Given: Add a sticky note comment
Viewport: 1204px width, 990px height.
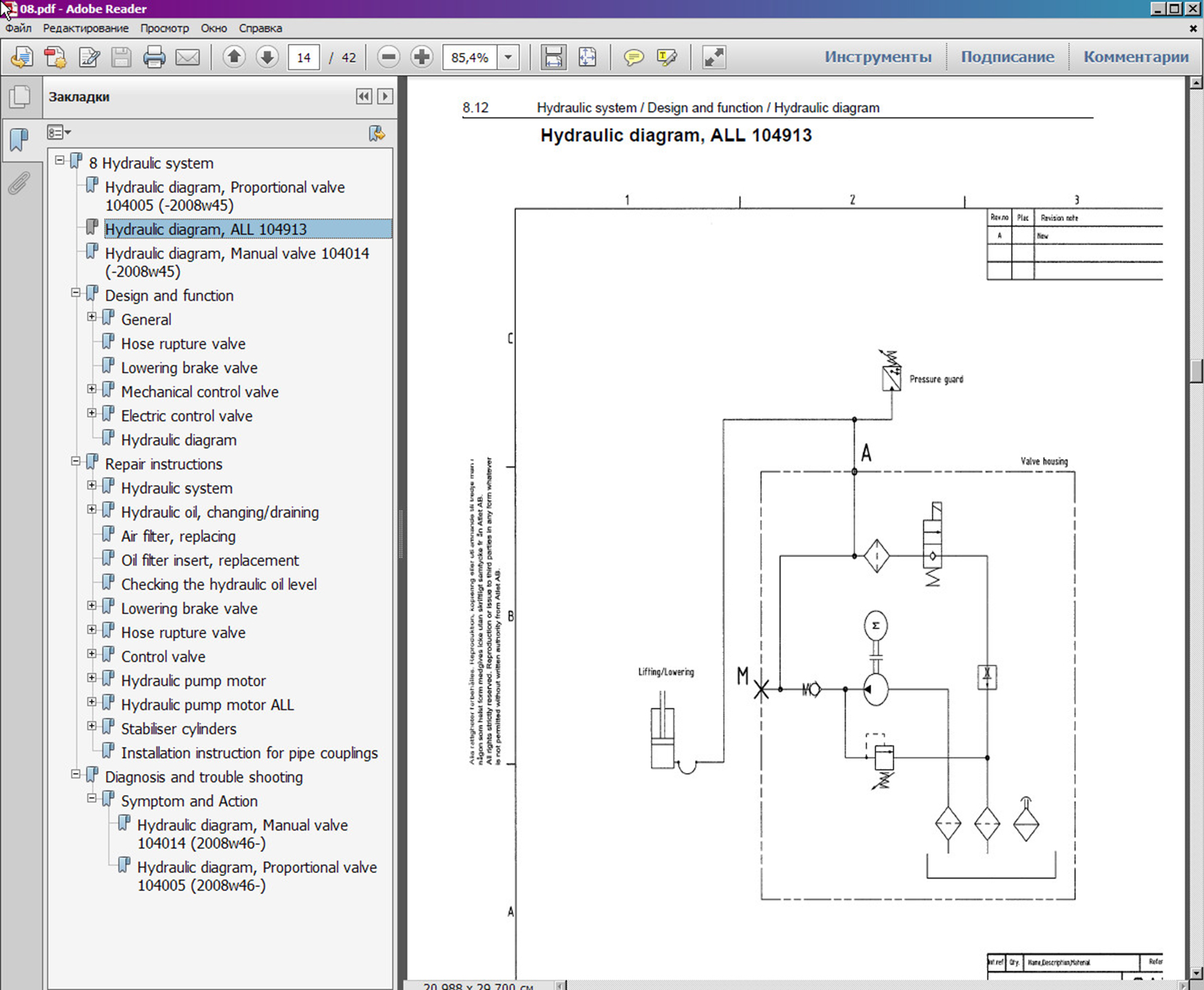Looking at the screenshot, I should pyautogui.click(x=633, y=57).
